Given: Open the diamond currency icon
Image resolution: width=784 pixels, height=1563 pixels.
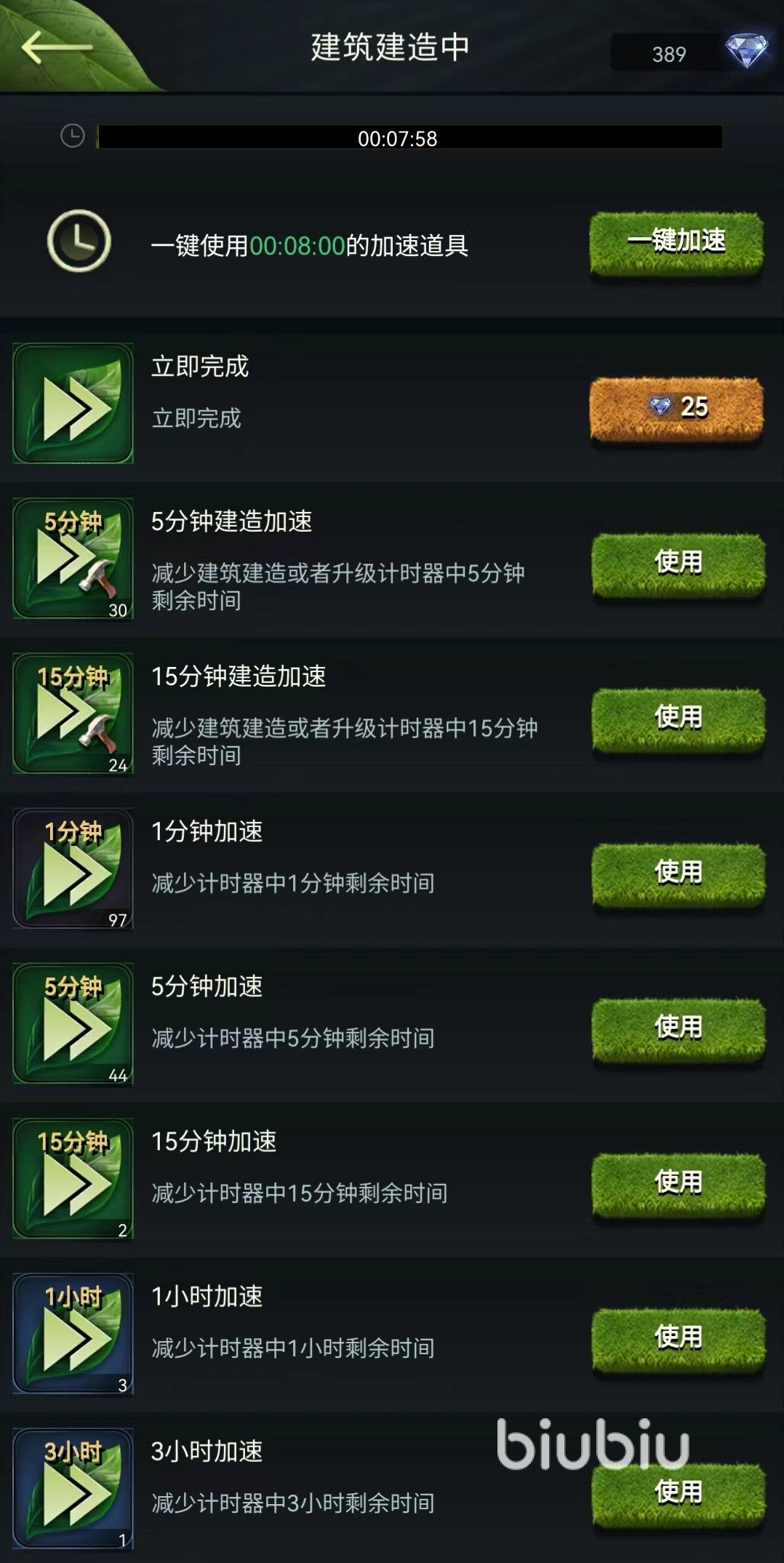Looking at the screenshot, I should pos(746,51).
